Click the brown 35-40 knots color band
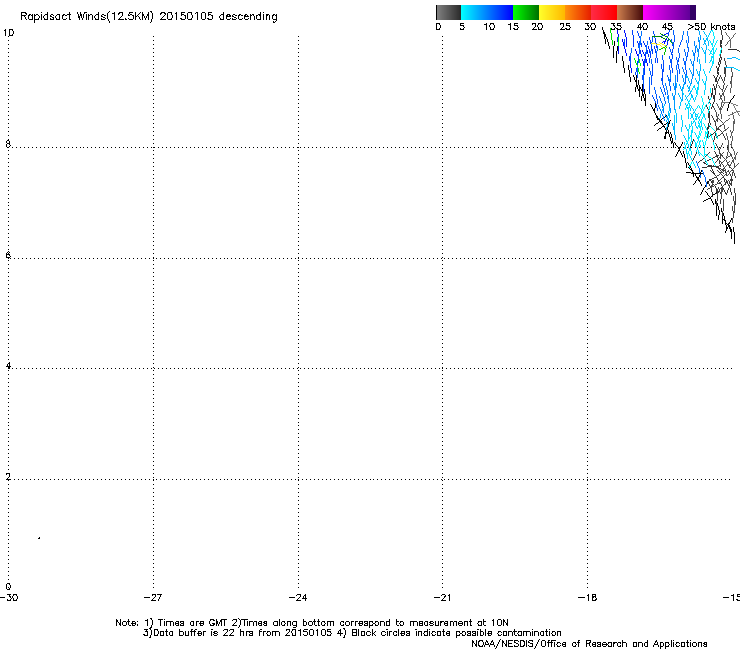 tap(630, 12)
